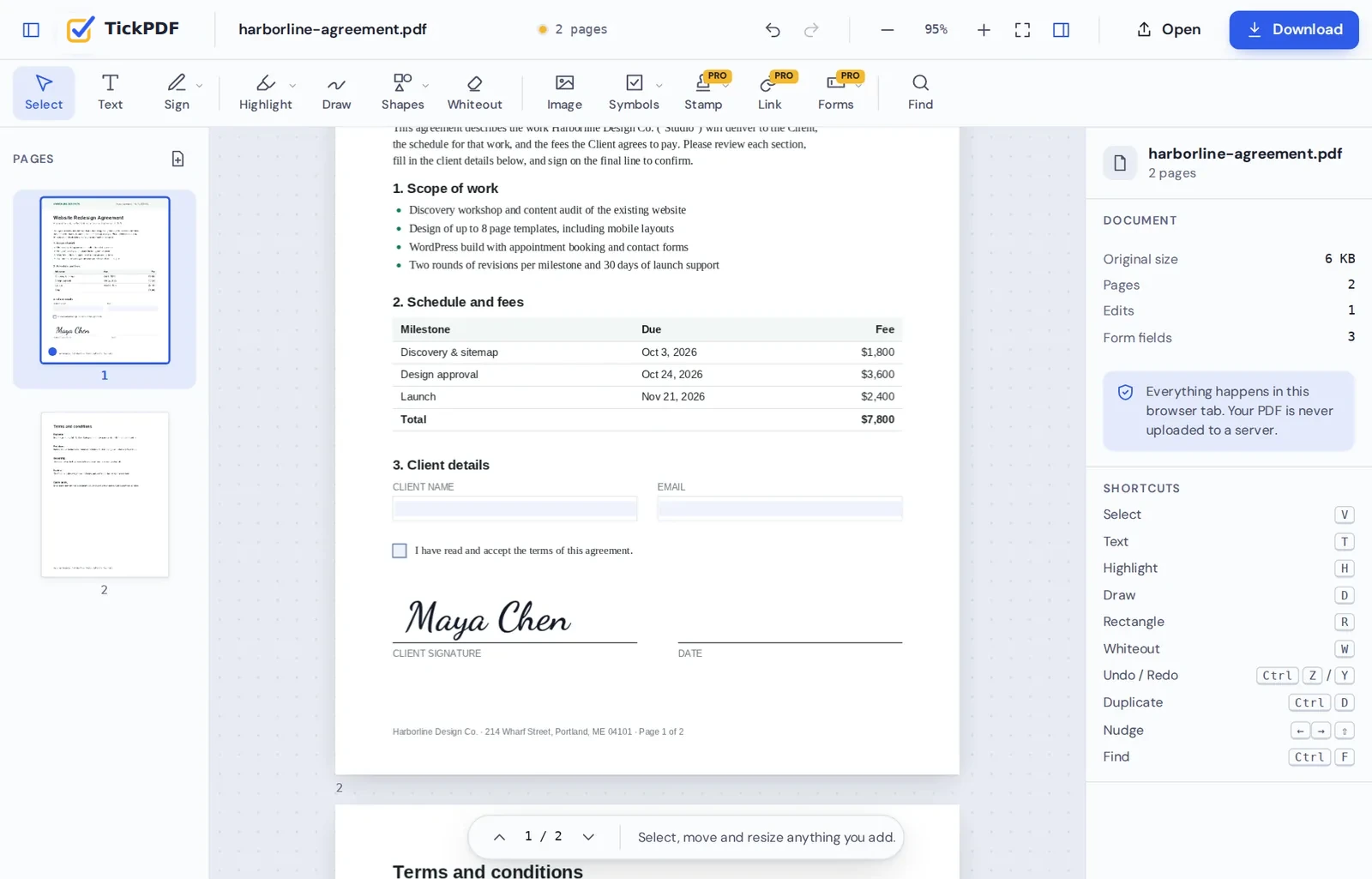Viewport: 1372px width, 879px height.
Task: Activate the Highlight tool
Action: coord(265,92)
